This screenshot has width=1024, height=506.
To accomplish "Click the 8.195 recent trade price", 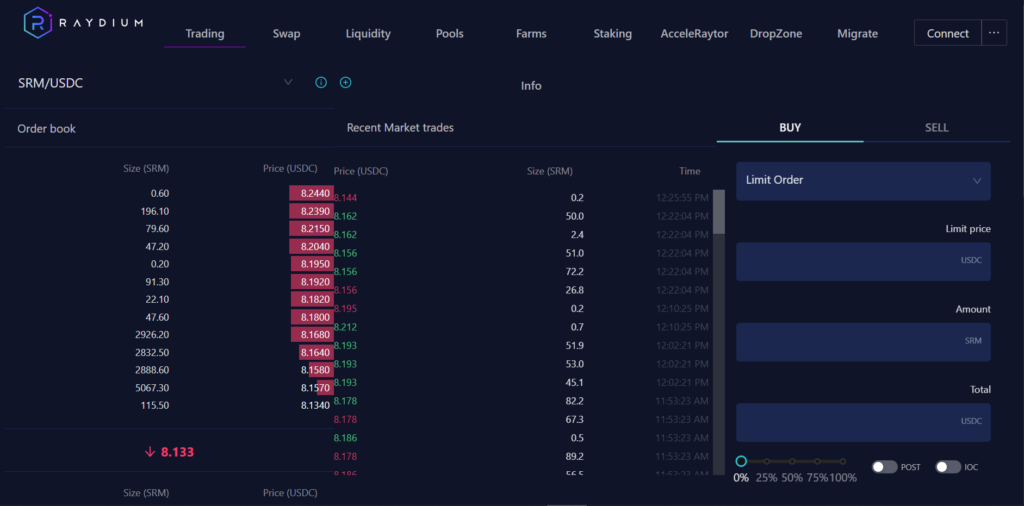I will tap(345, 308).
